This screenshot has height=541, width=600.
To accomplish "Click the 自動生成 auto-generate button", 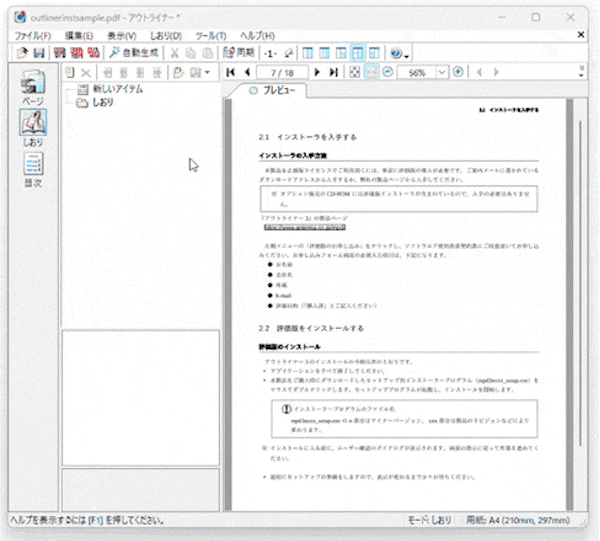I will tap(133, 52).
